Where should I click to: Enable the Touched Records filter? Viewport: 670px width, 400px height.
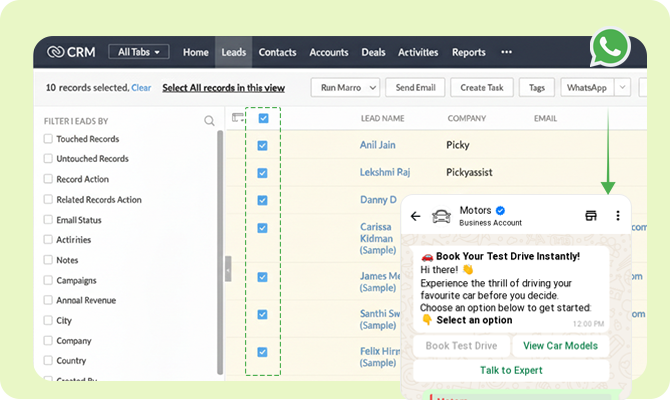click(48, 138)
